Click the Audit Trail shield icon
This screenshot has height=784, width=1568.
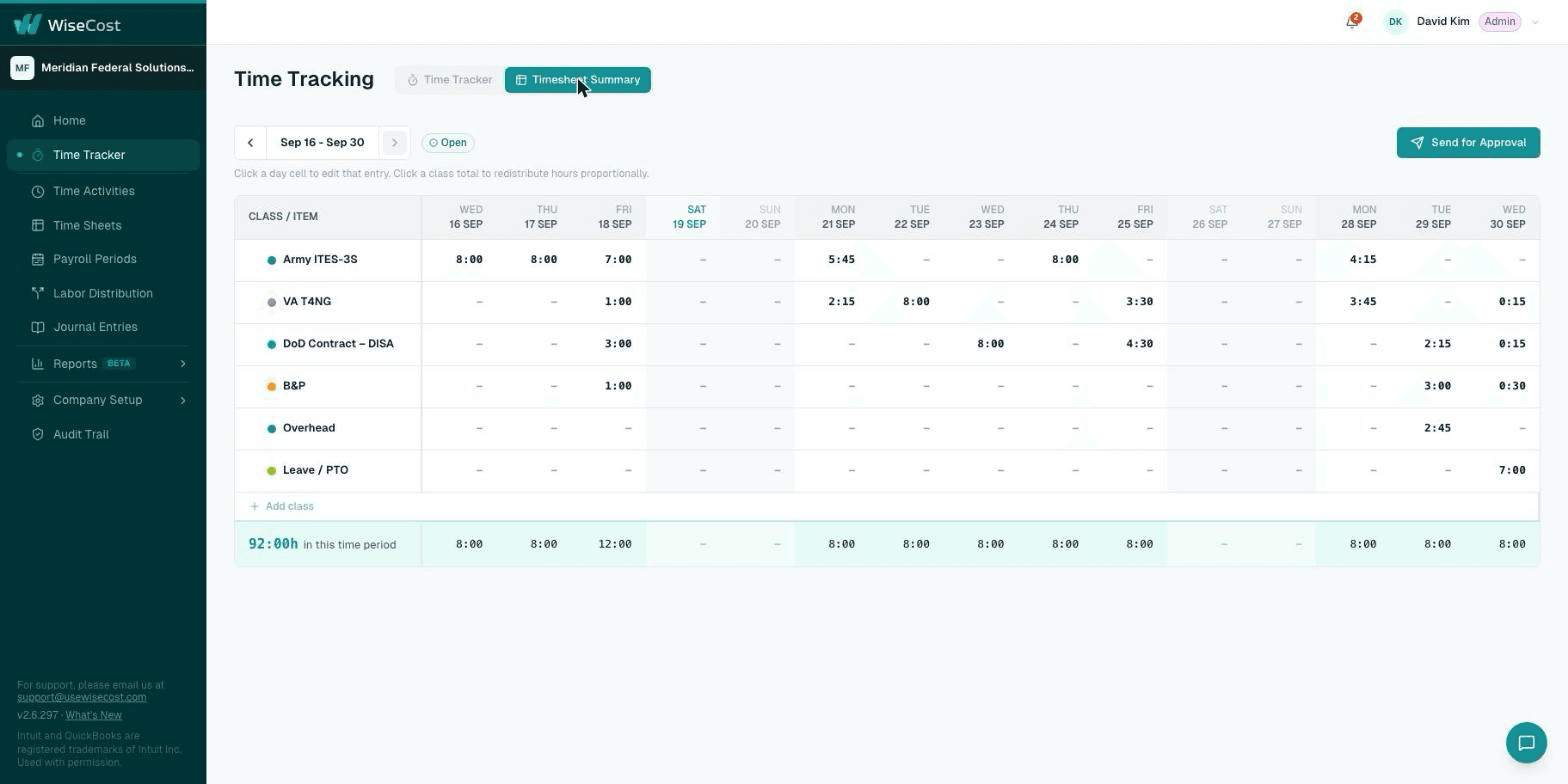(x=38, y=434)
